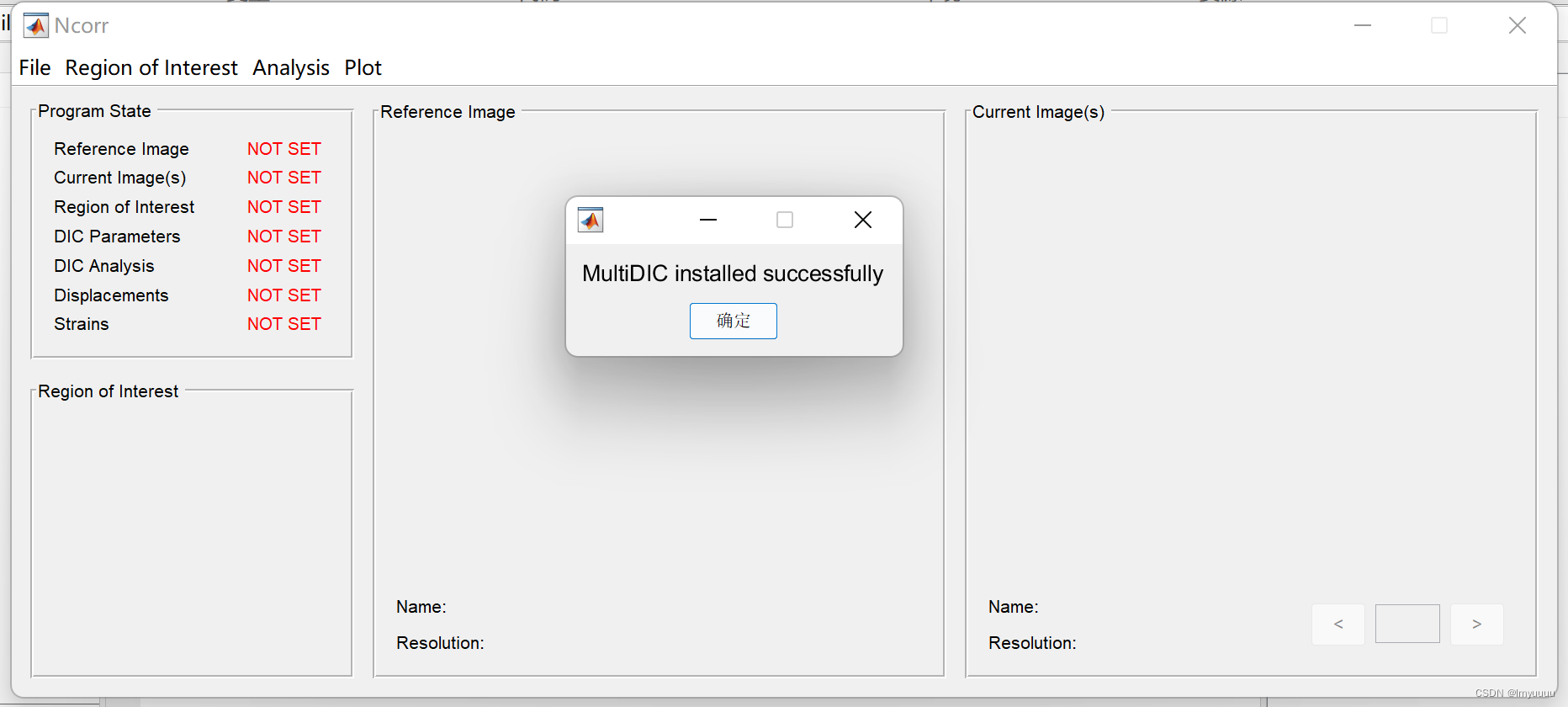Click the NOT SET label beside DIC Parameters
The image size is (1568, 707).
283,237
